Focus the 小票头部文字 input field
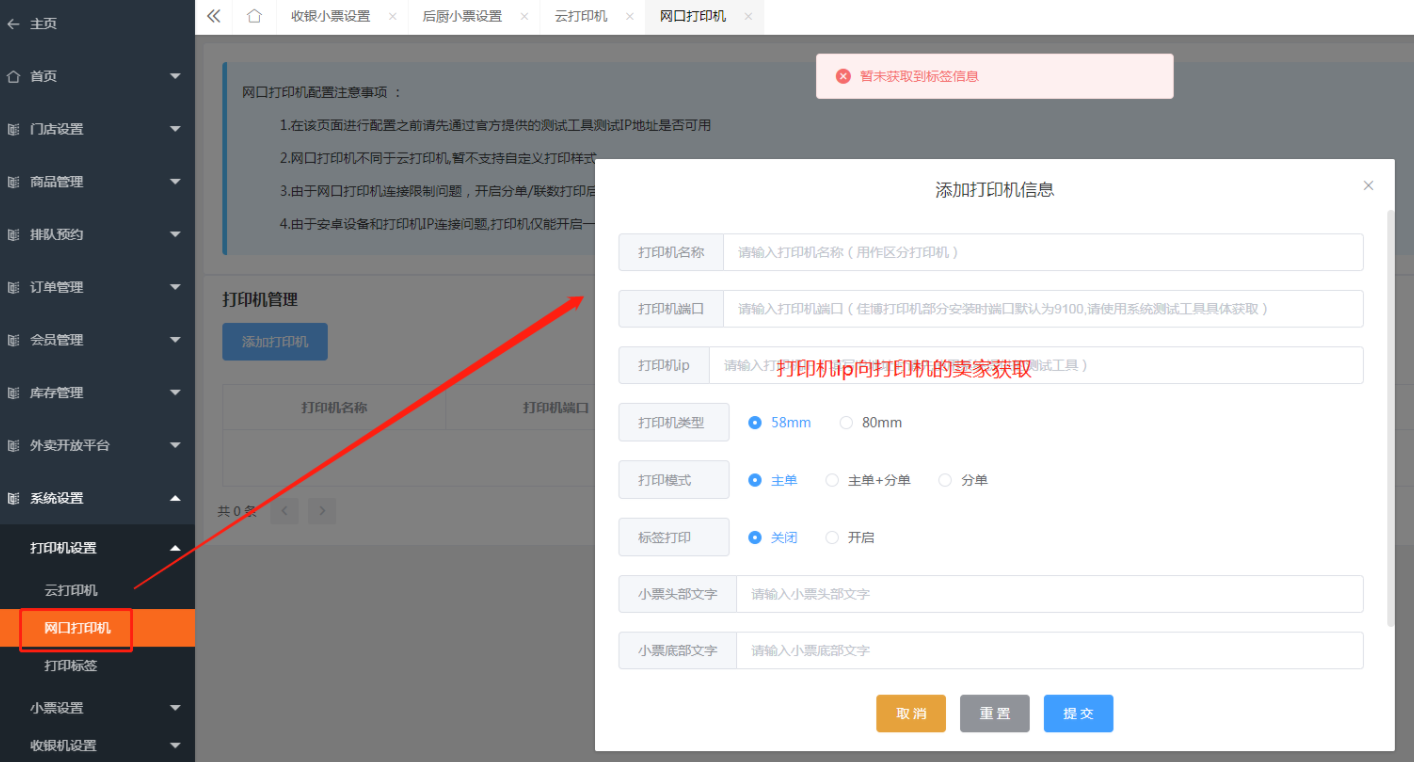The width and height of the screenshot is (1414, 762). pos(1050,594)
